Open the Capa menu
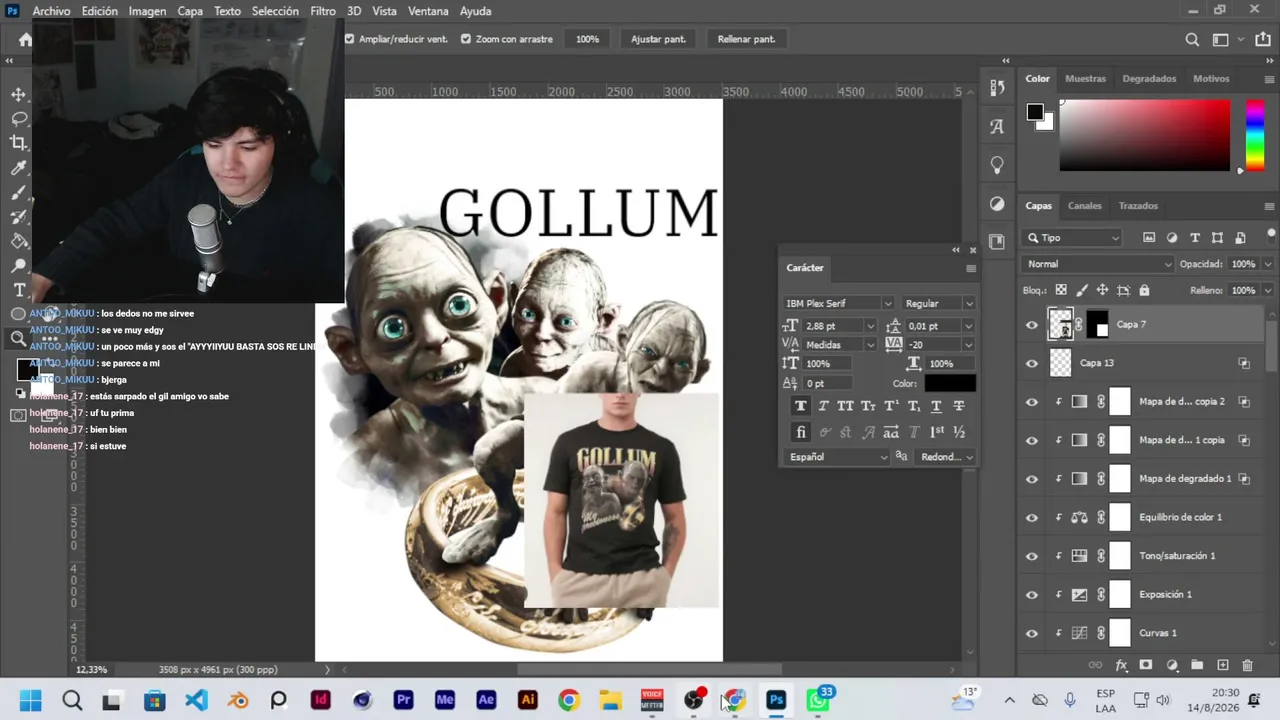The height and width of the screenshot is (720, 1280). pyautogui.click(x=190, y=11)
